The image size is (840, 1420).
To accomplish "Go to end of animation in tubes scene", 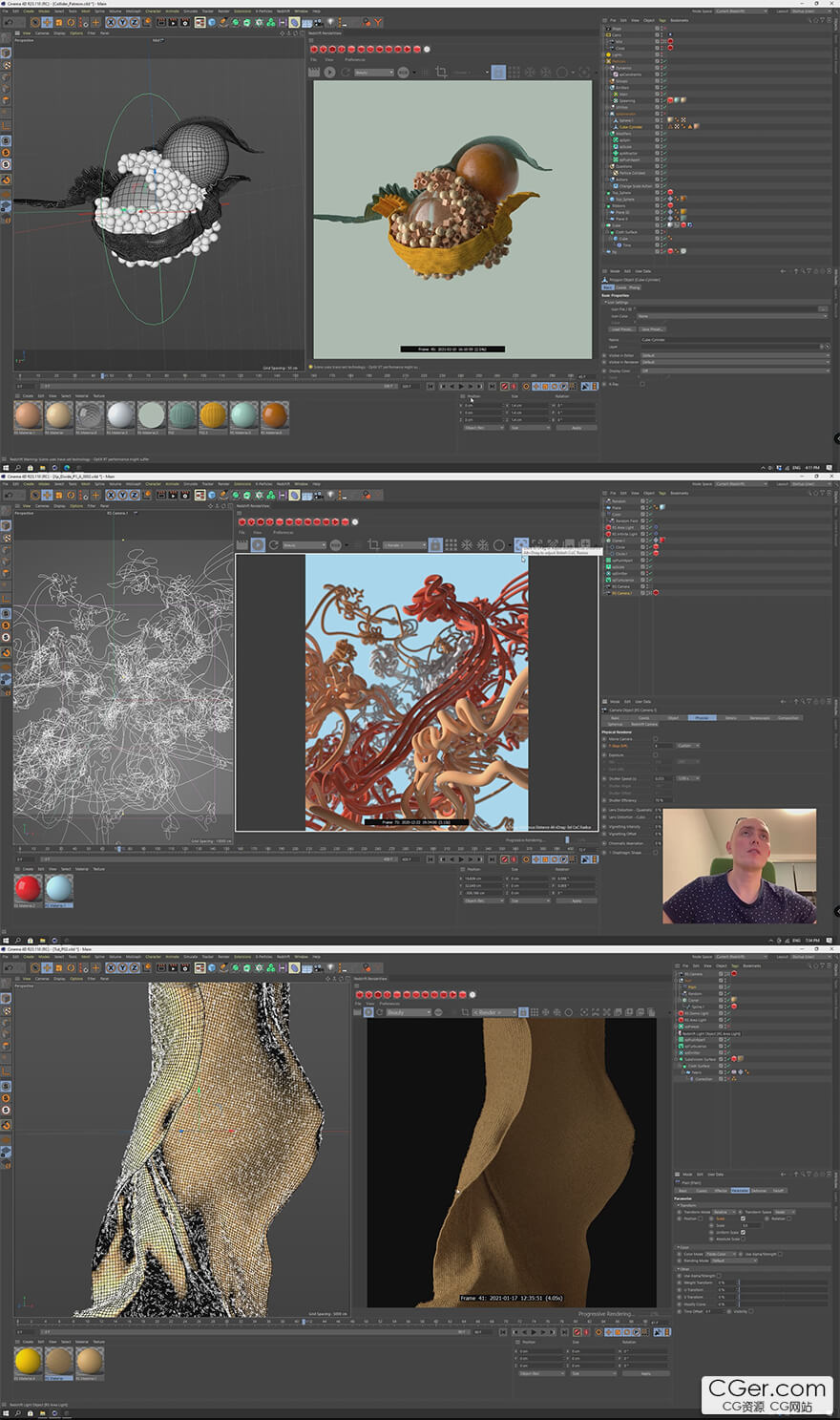I will 494,859.
